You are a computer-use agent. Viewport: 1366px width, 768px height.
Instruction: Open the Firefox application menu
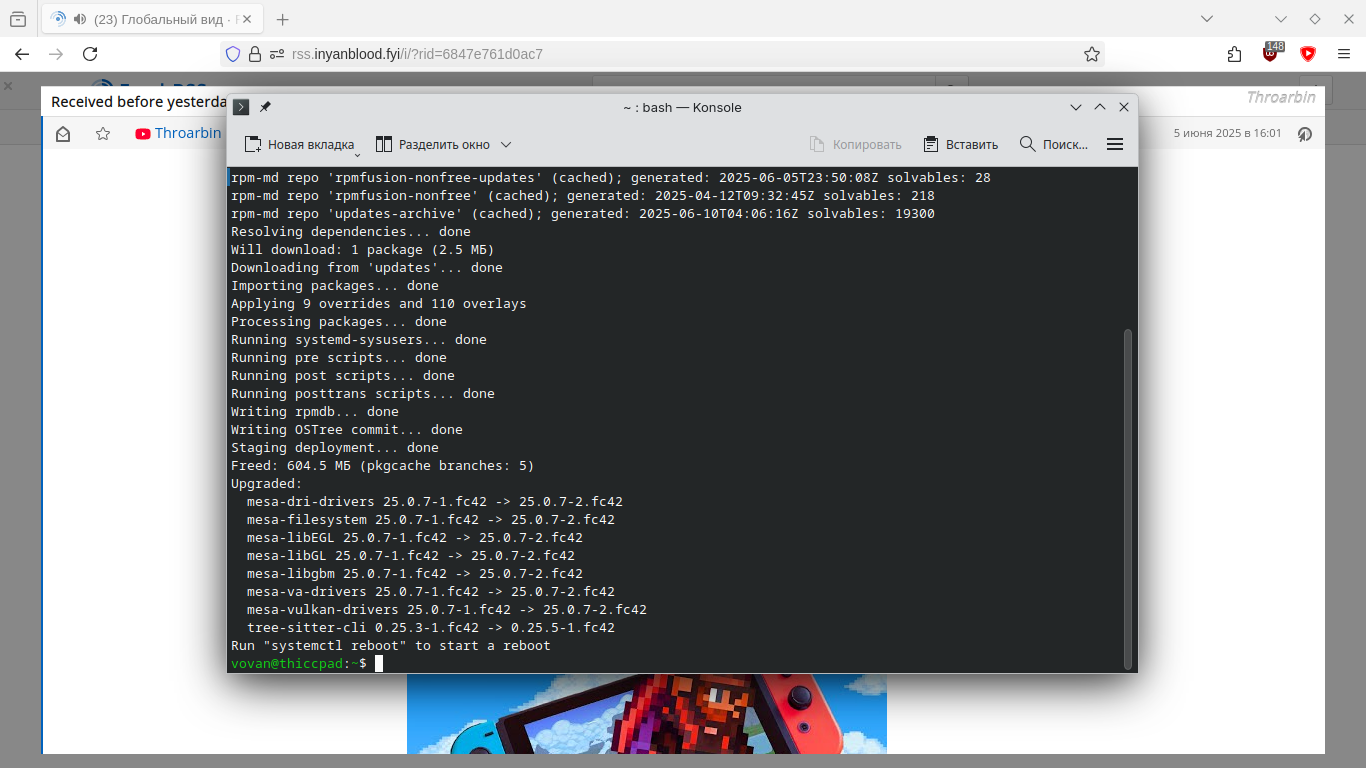(1344, 54)
